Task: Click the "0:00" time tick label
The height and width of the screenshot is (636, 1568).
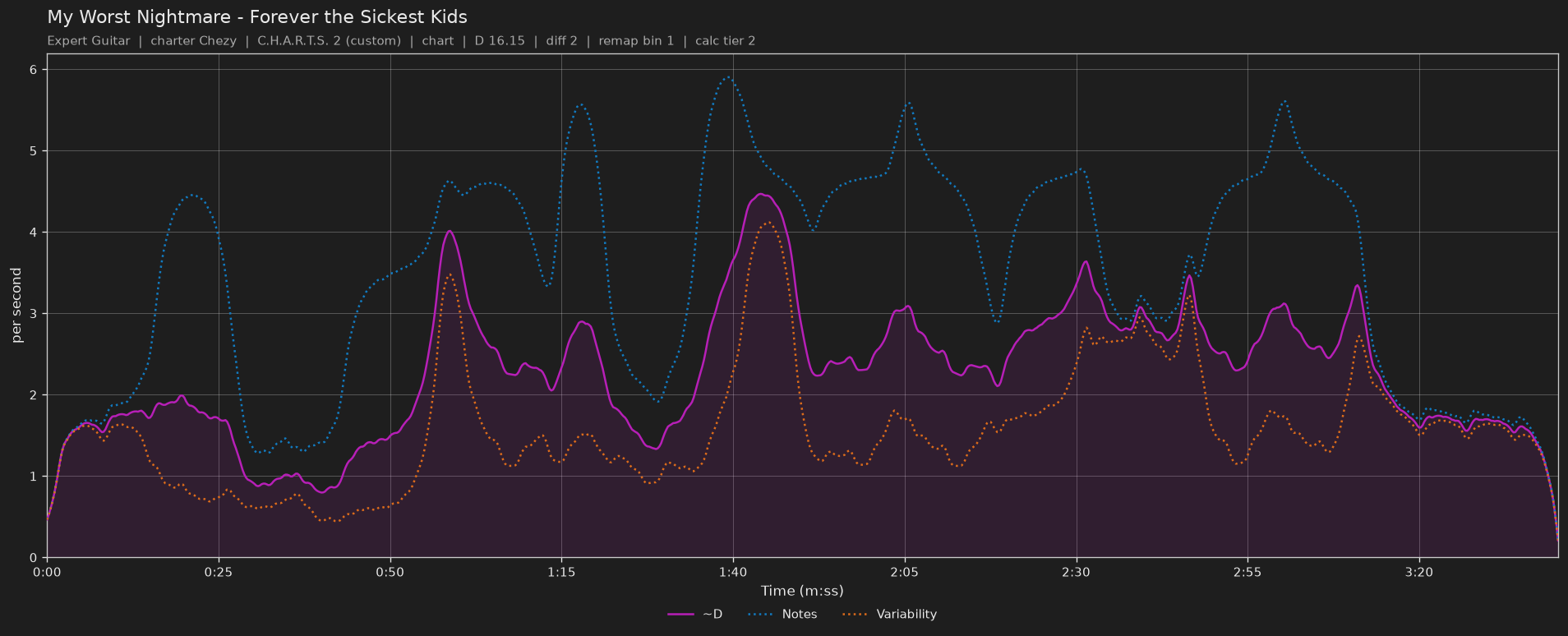Action: coord(47,572)
